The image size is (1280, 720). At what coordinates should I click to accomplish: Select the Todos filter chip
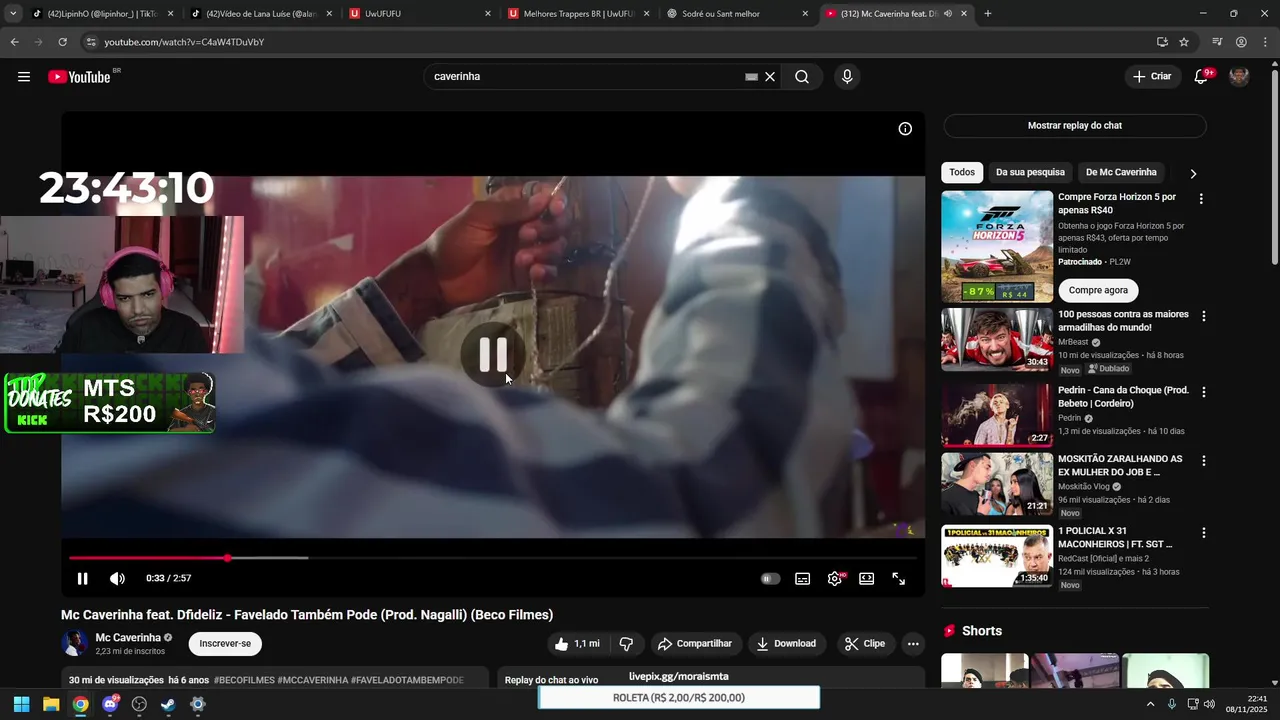point(962,172)
